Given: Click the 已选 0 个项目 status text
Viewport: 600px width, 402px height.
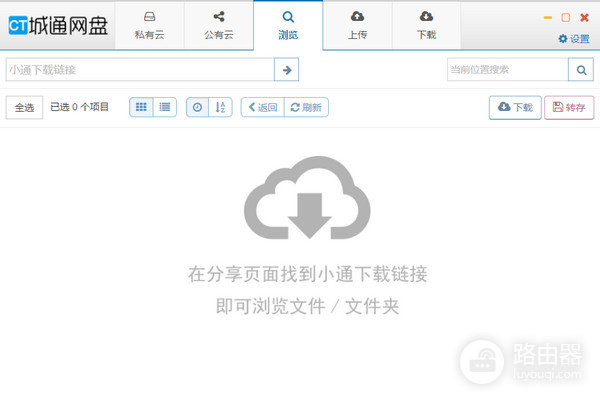Looking at the screenshot, I should (80, 107).
